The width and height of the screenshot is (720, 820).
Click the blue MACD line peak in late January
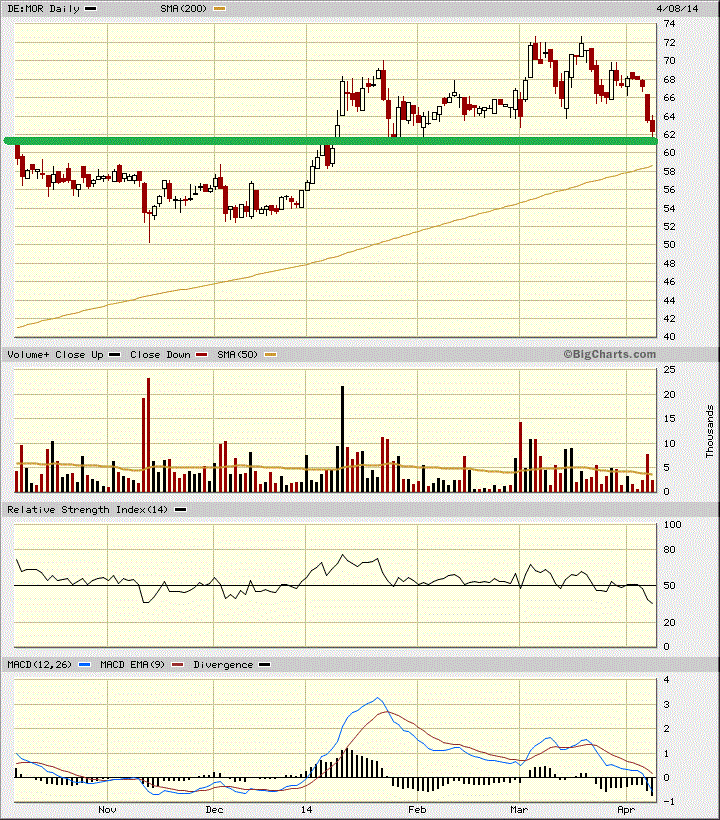[x=378, y=698]
